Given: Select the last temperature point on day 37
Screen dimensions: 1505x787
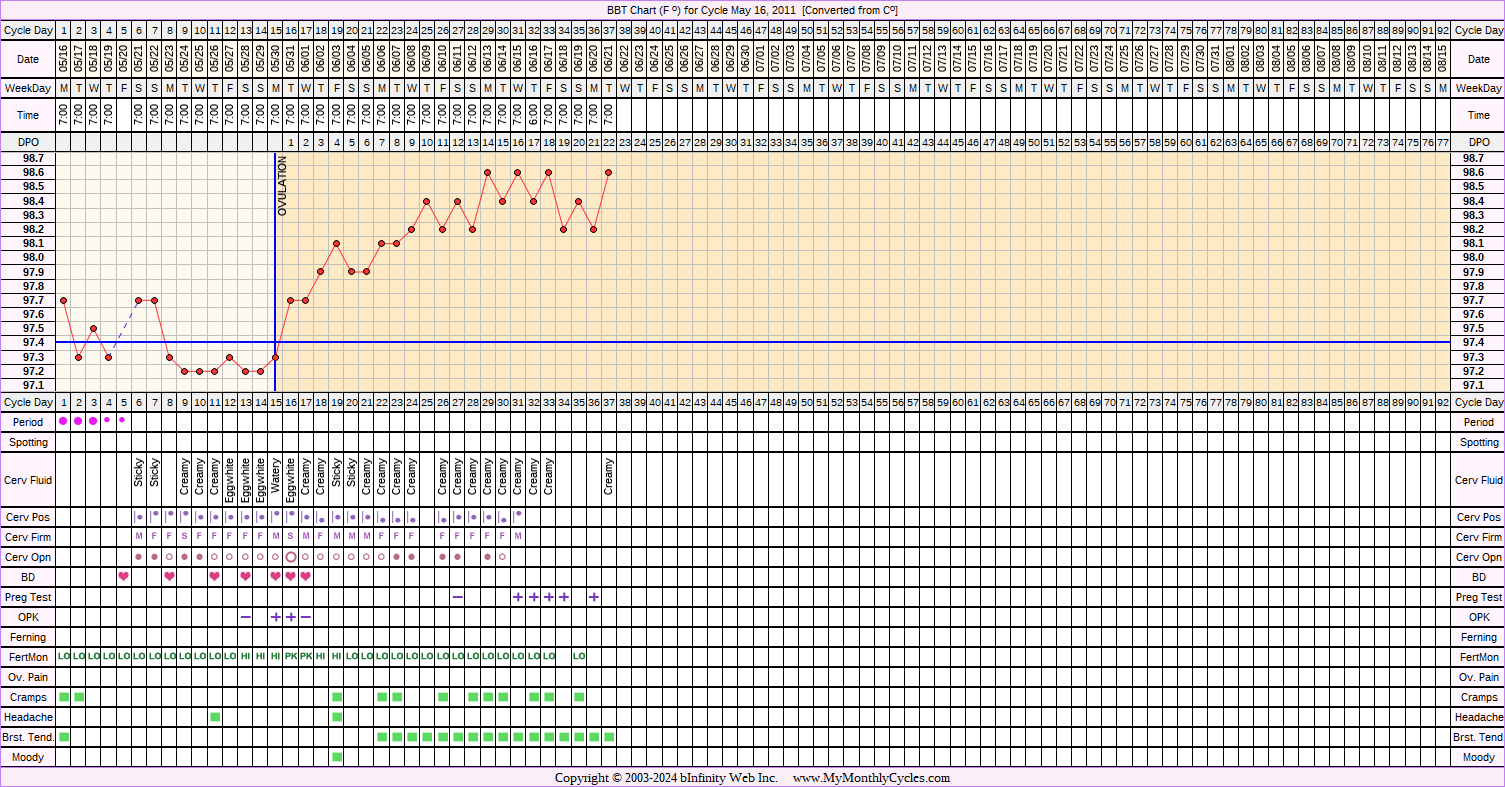Looking at the screenshot, I should point(609,172).
